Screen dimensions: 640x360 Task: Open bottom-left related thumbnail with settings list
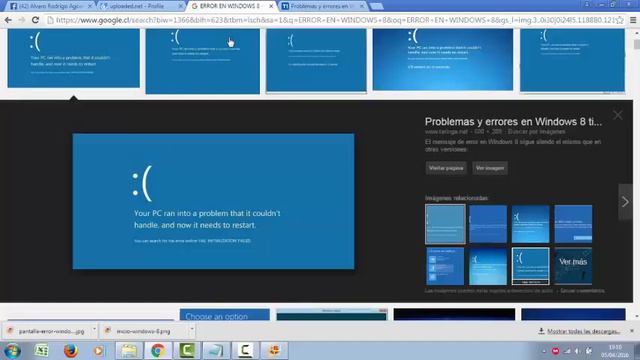pyautogui.click(x=445, y=266)
